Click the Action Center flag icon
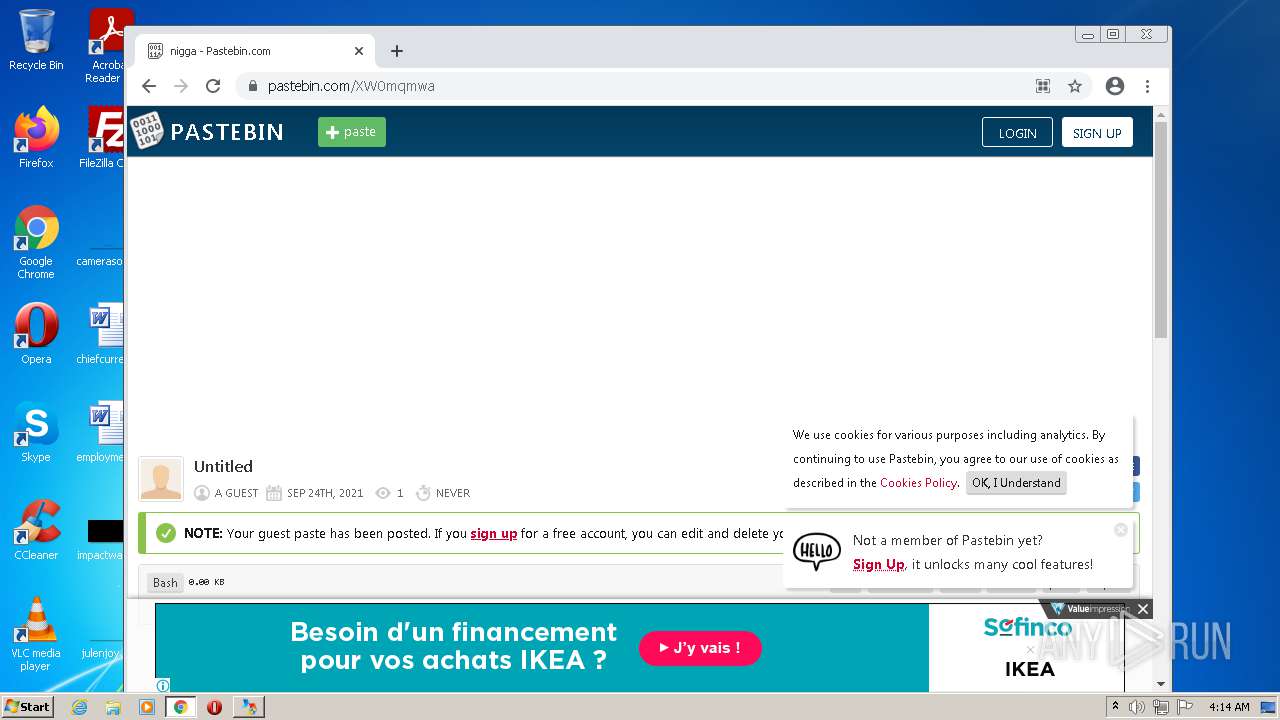 [x=1185, y=707]
